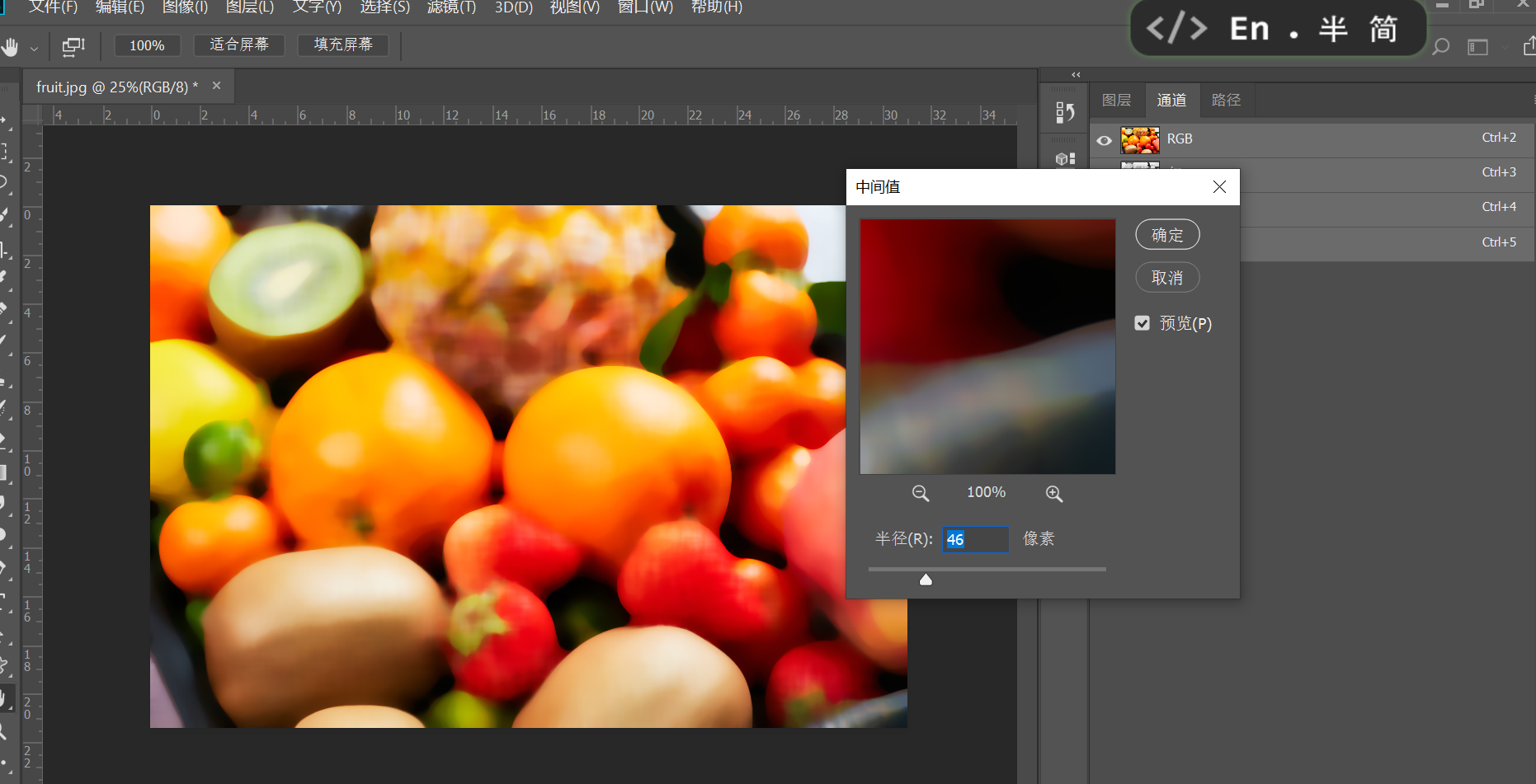The image size is (1536, 784).
Task: Zoom in the Median filter preview
Action: click(1054, 493)
